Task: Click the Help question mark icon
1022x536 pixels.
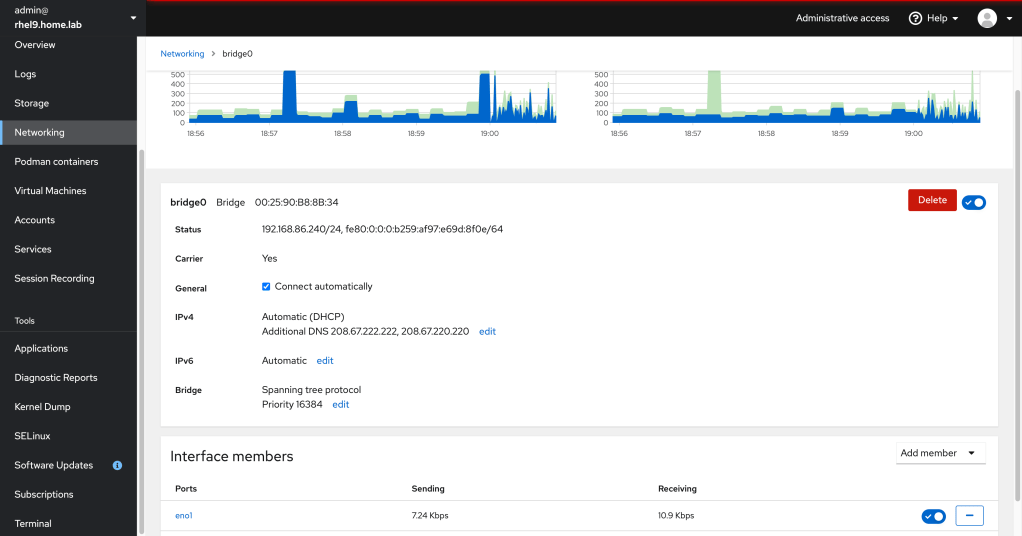Action: [x=914, y=18]
